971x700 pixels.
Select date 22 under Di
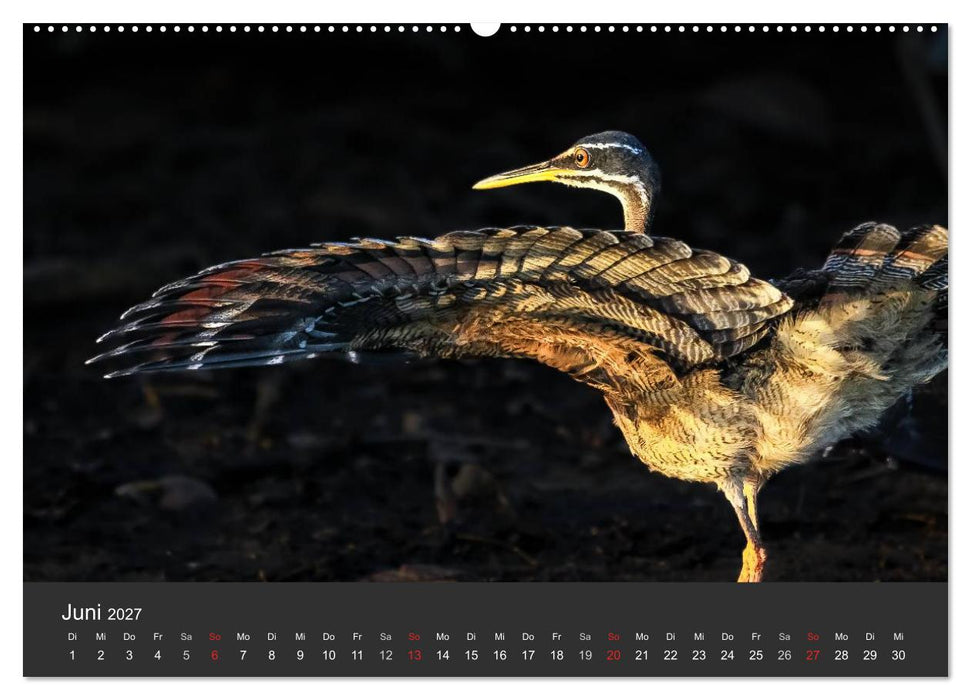tap(671, 655)
